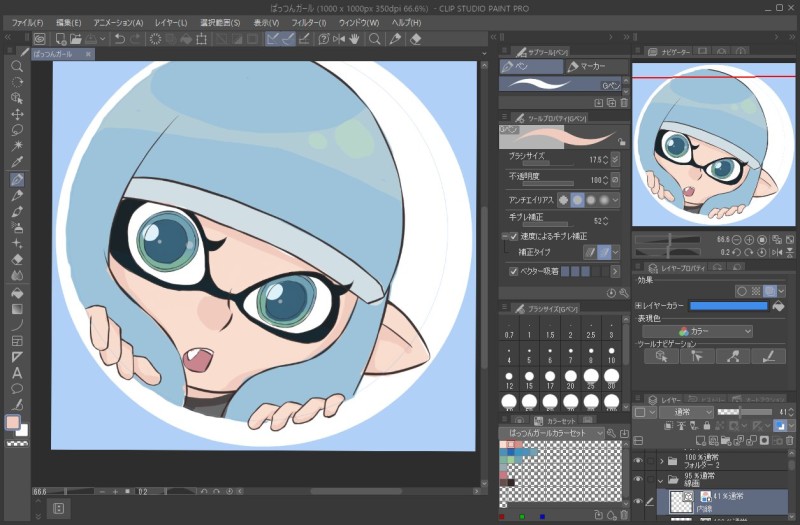The height and width of the screenshot is (525, 800).
Task: Select the Move layer tool
Action: pyautogui.click(x=17, y=114)
